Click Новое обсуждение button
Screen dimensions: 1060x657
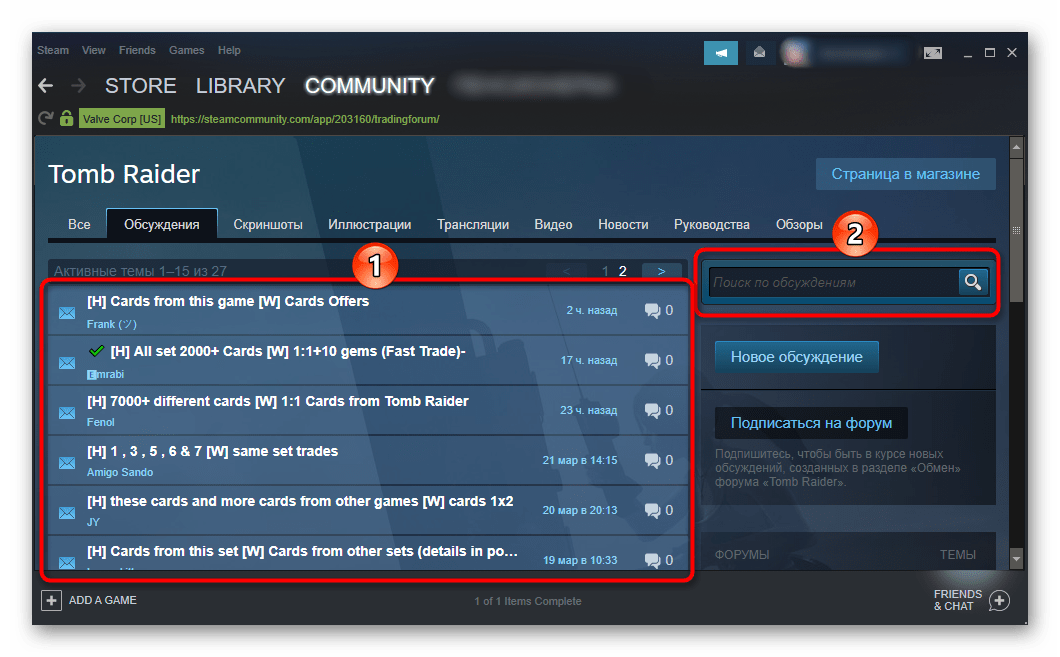(796, 357)
